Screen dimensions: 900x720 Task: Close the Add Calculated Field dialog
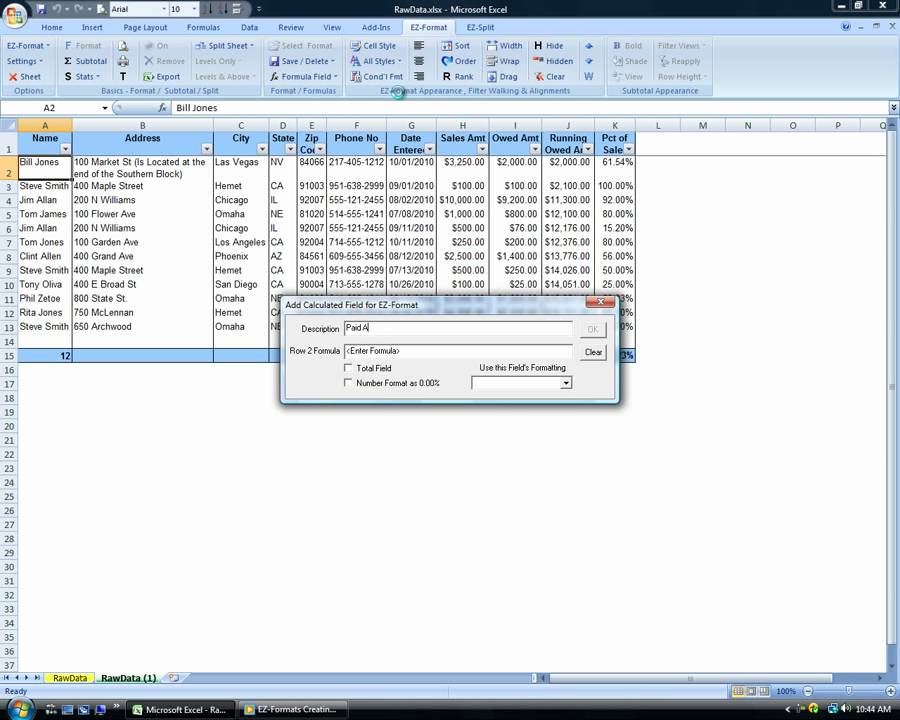coord(600,302)
